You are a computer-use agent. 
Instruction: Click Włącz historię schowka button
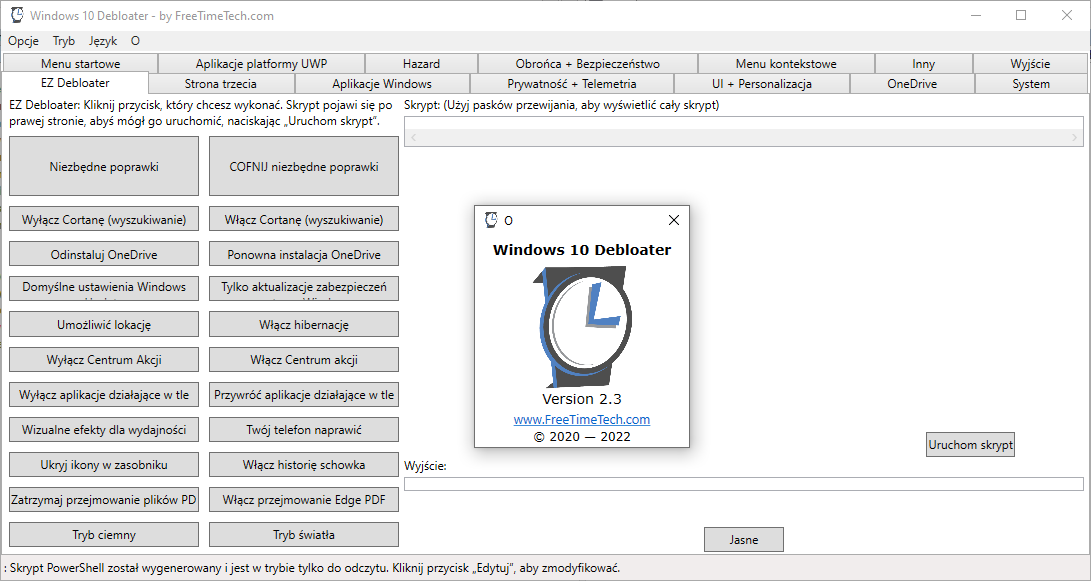(x=304, y=464)
